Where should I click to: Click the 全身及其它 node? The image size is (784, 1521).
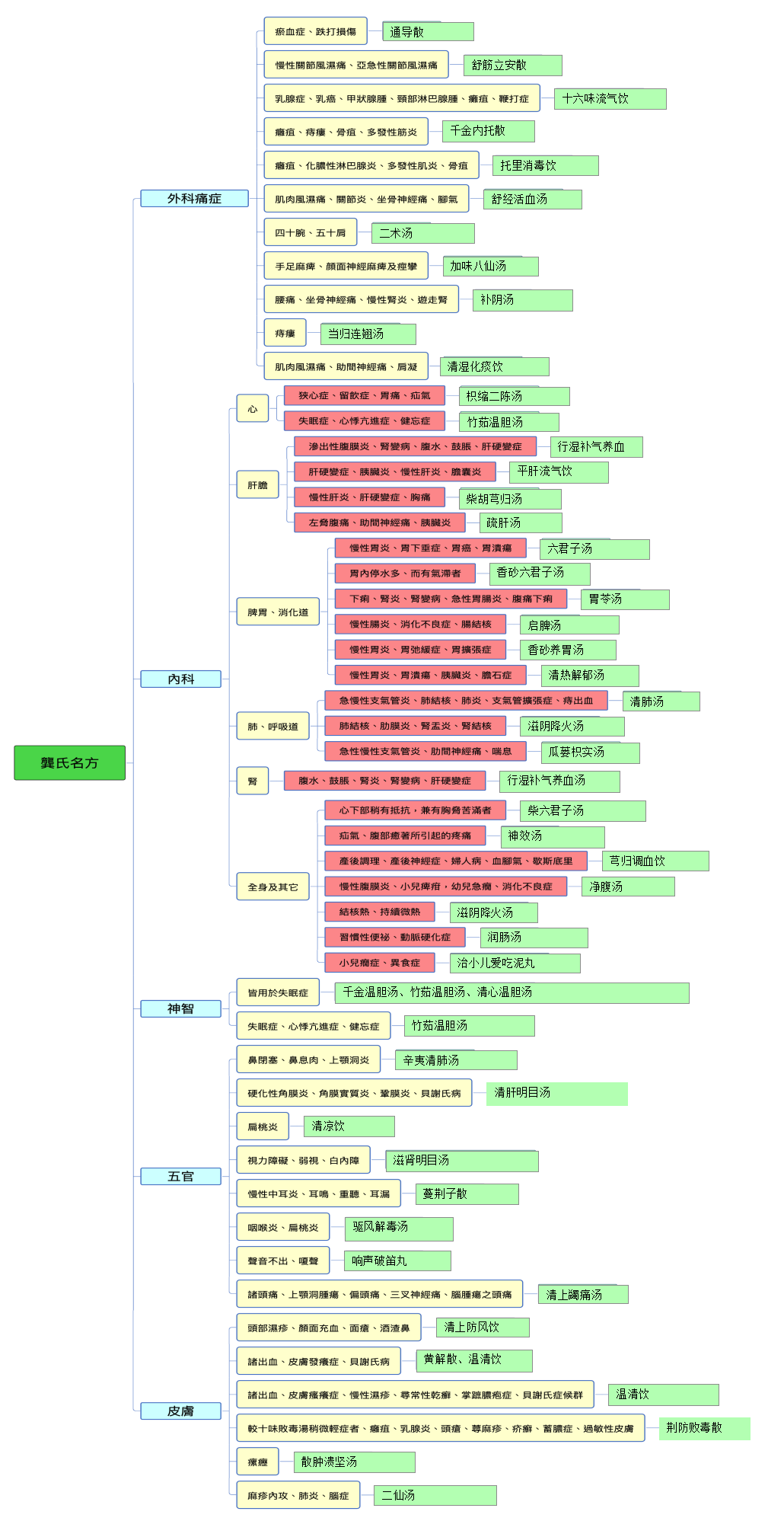(x=272, y=887)
